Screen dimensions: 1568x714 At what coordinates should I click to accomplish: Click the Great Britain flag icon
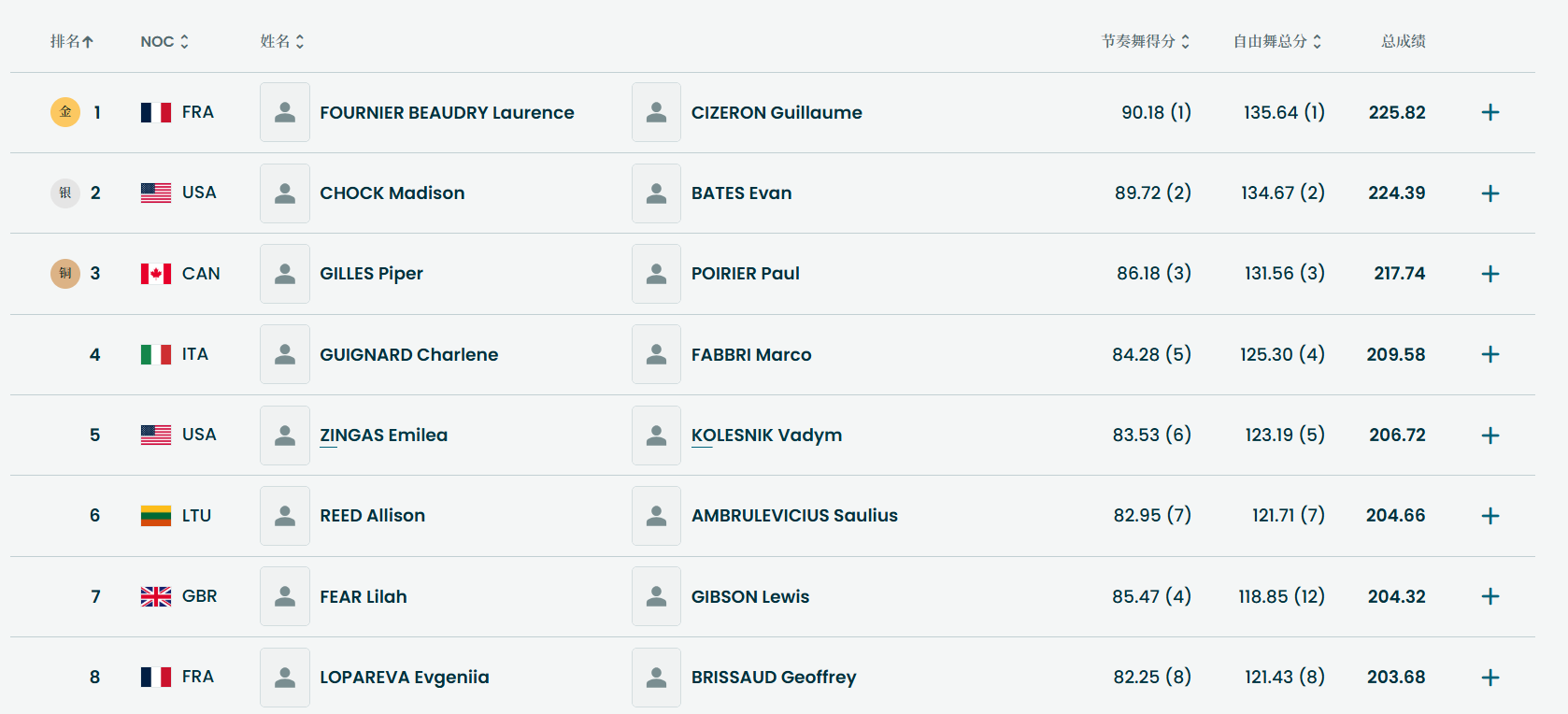click(156, 596)
